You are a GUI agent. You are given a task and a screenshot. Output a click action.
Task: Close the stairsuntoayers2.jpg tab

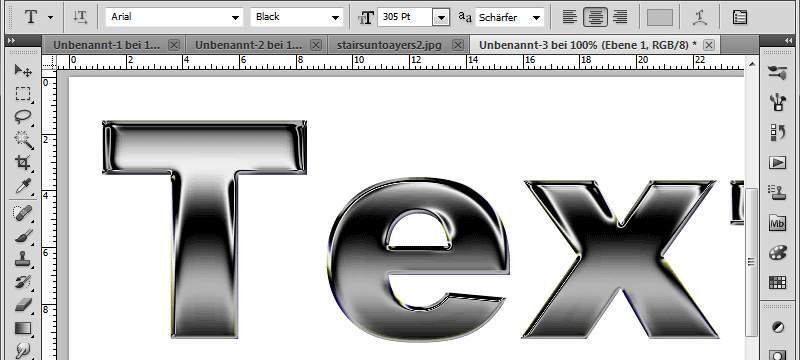pyautogui.click(x=458, y=45)
